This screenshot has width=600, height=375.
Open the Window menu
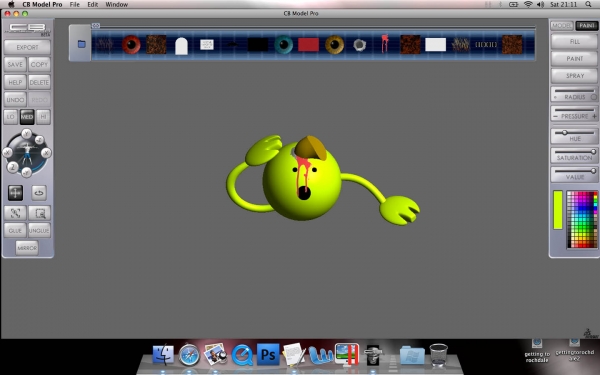tap(117, 4)
